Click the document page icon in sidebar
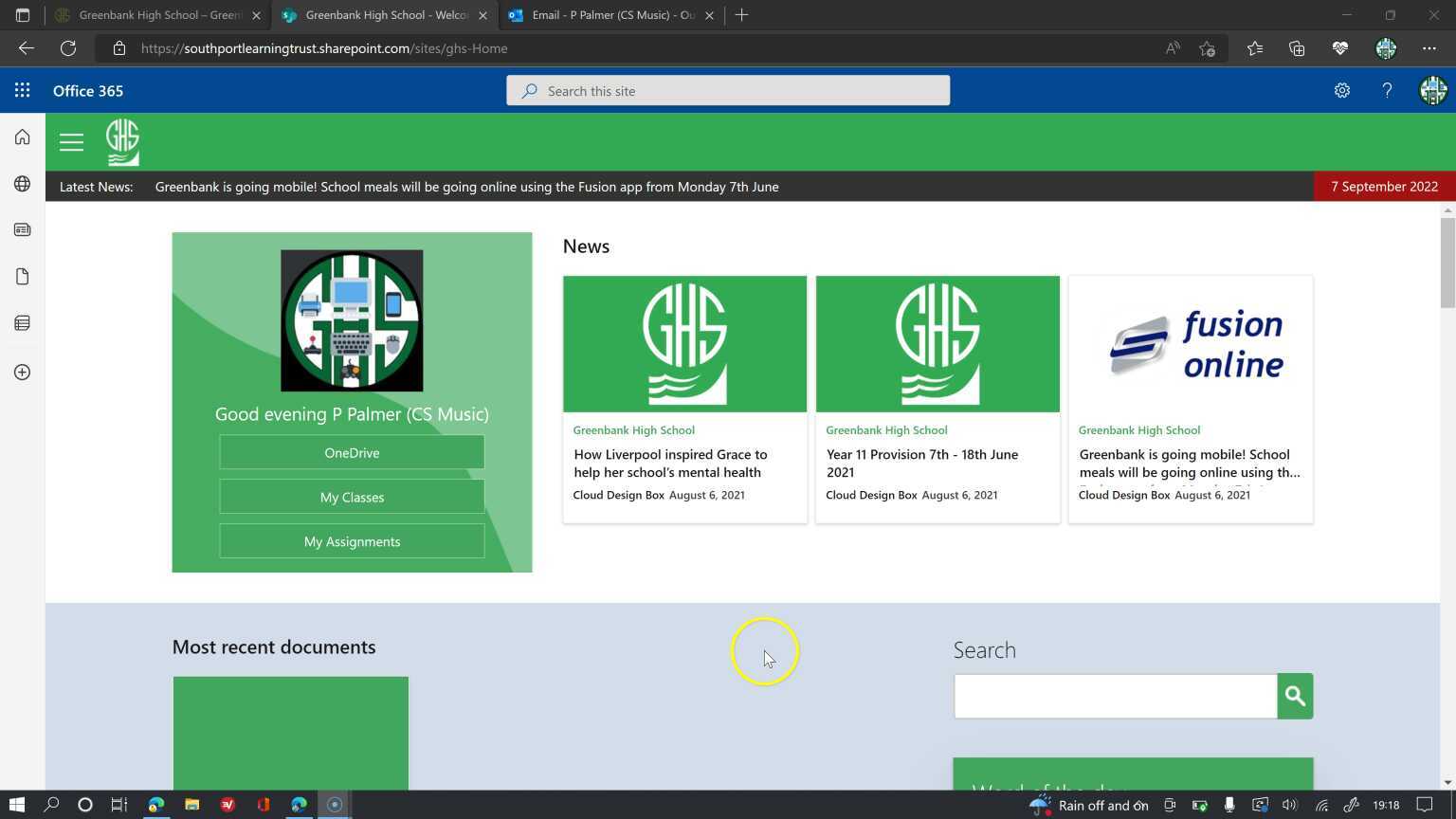This screenshot has height=819, width=1456. [21, 276]
